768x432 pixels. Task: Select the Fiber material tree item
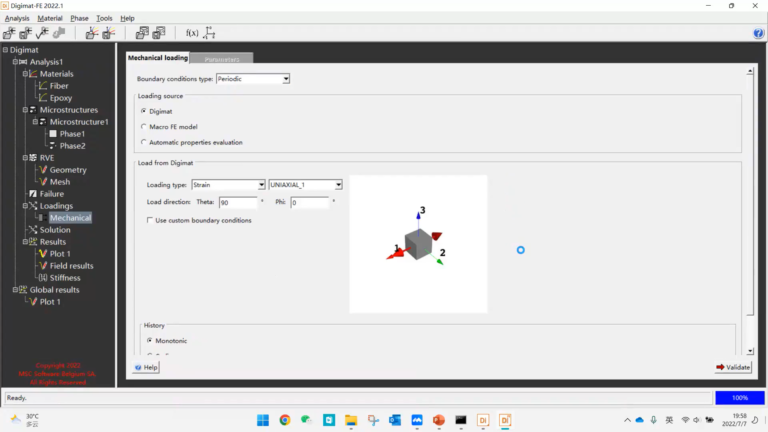point(59,86)
